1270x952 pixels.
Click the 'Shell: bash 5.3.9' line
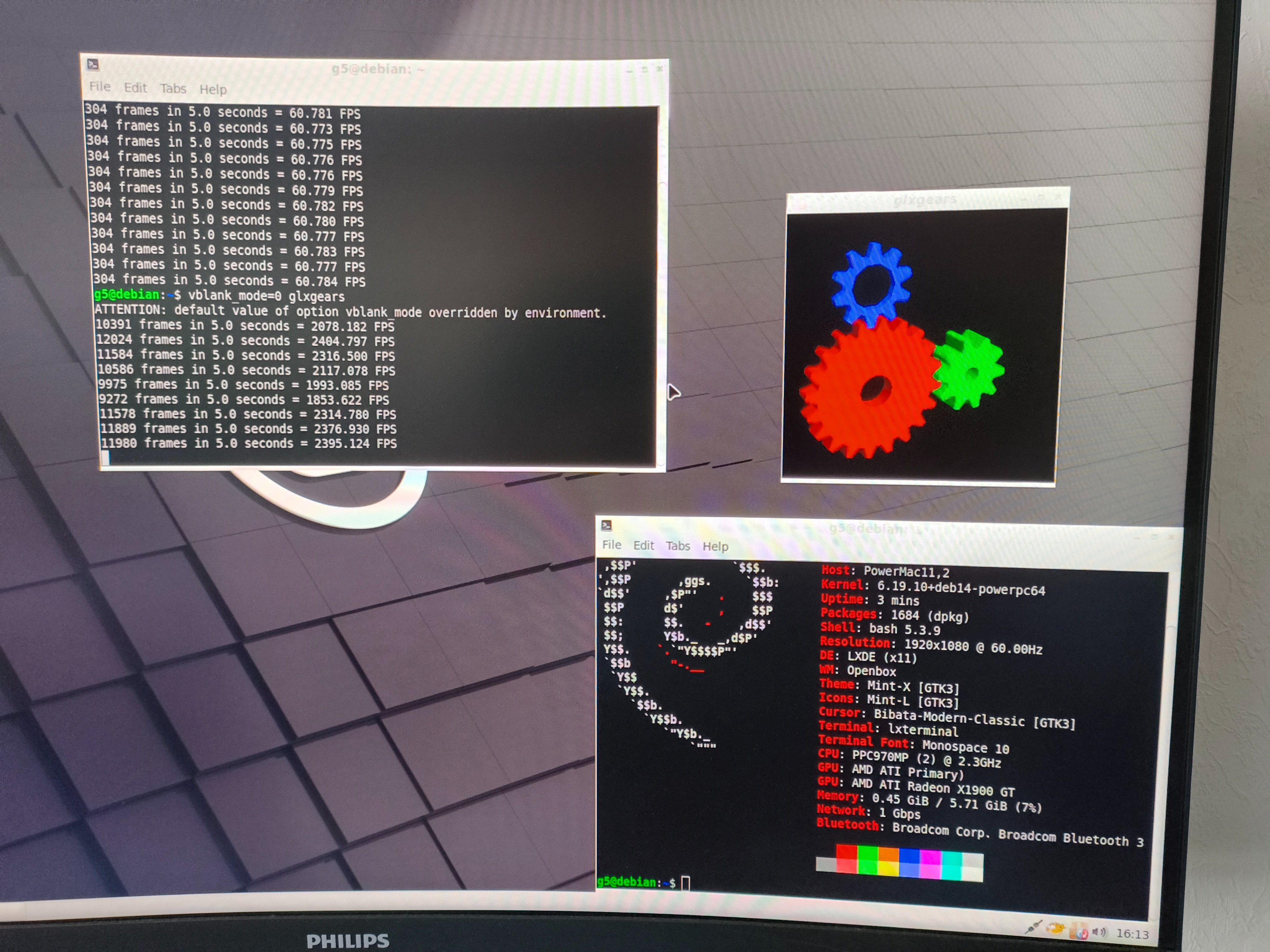tap(880, 629)
